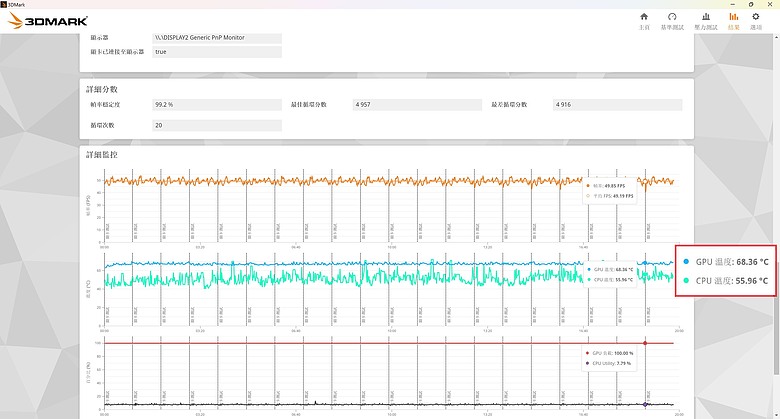Click the small 3DMark title bar icon
Screen dimensions: 780x419
3,4
